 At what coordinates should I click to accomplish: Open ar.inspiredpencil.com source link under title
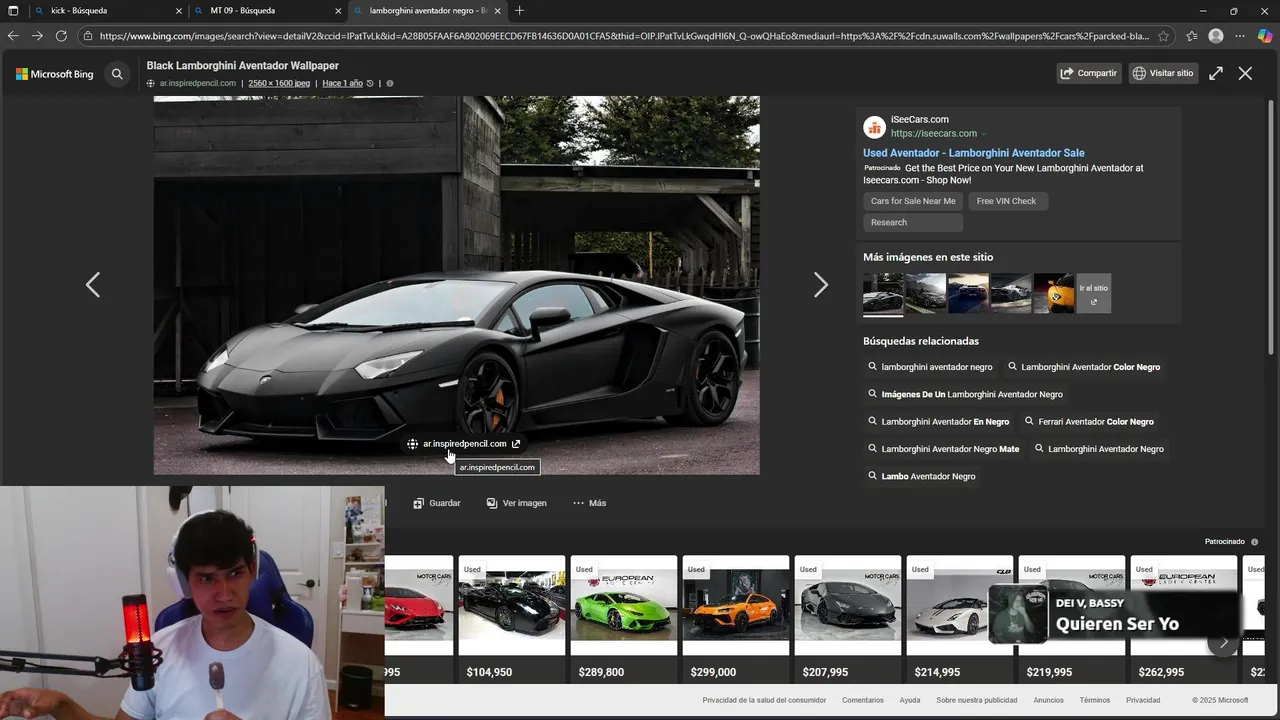click(198, 83)
